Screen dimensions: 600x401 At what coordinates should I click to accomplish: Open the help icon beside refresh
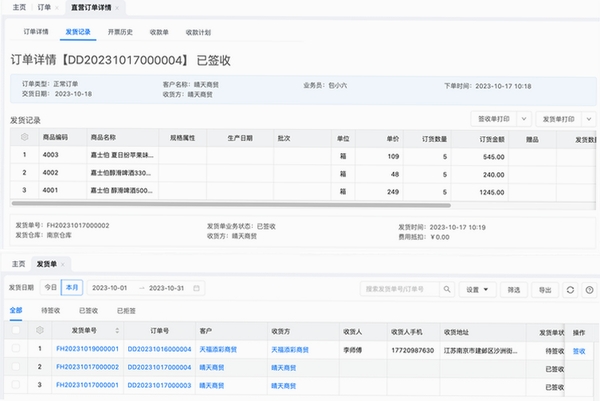[x=589, y=290]
